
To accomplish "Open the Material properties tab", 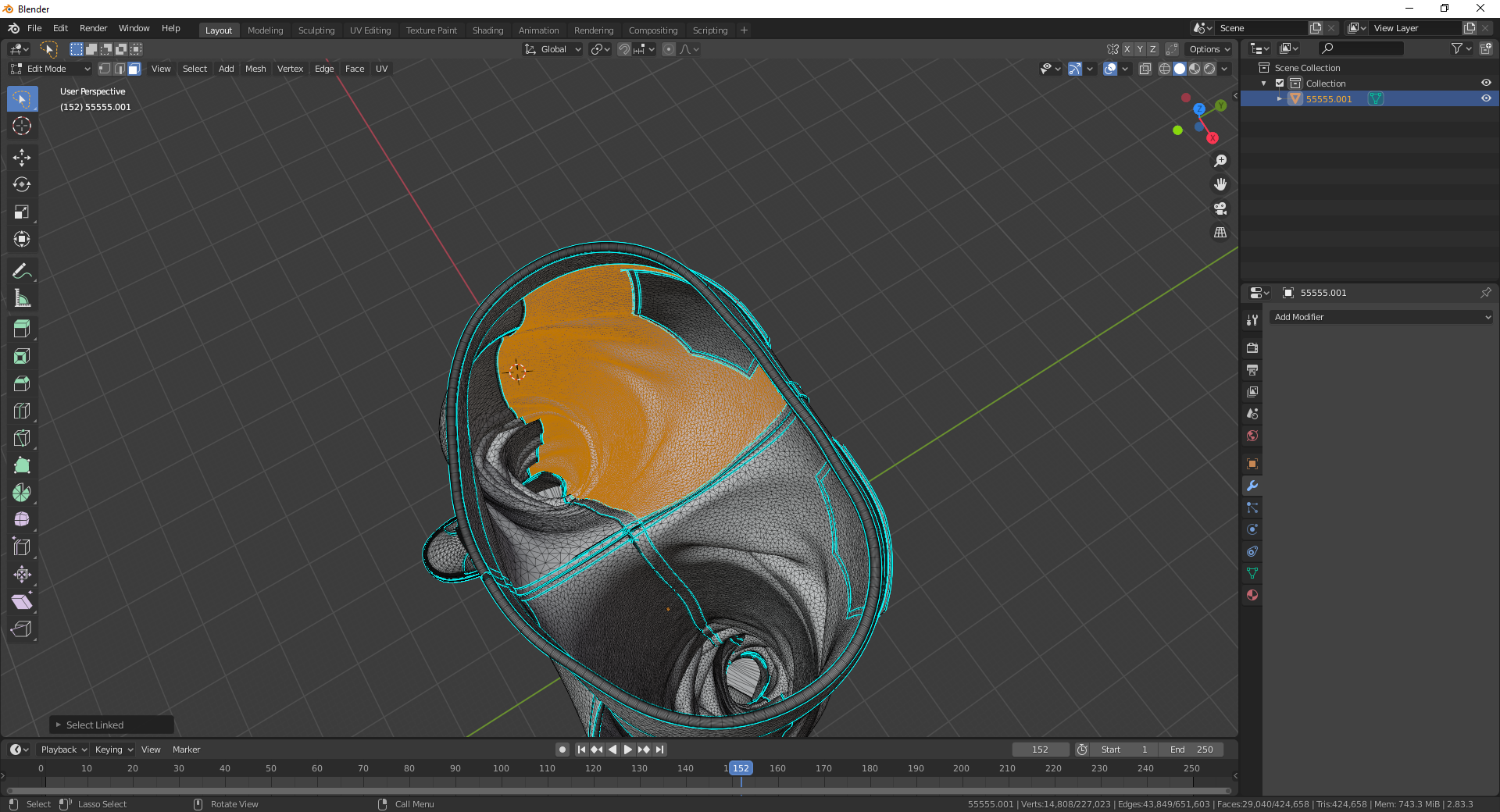I will tap(1252, 595).
